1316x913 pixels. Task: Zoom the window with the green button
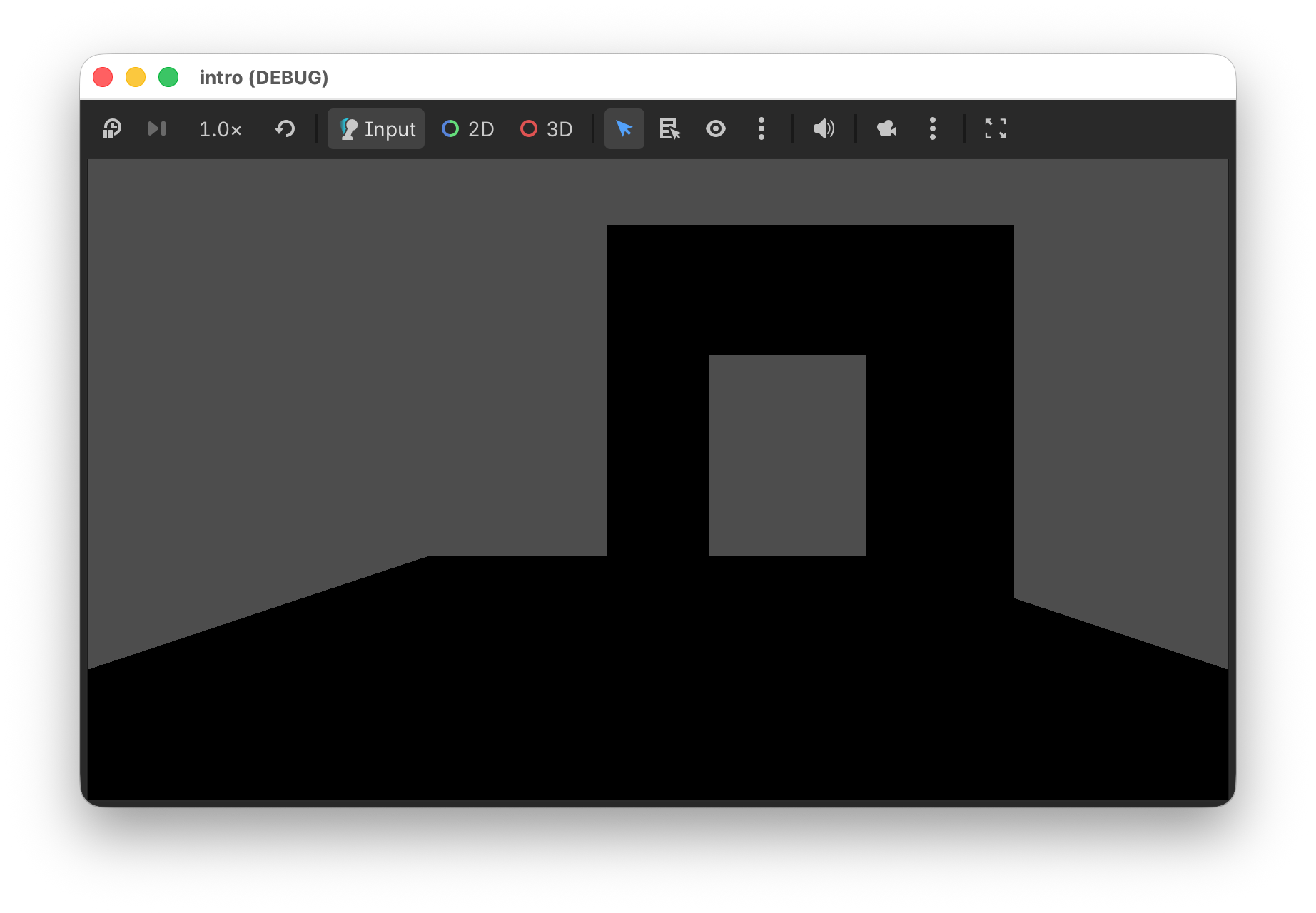(x=168, y=77)
